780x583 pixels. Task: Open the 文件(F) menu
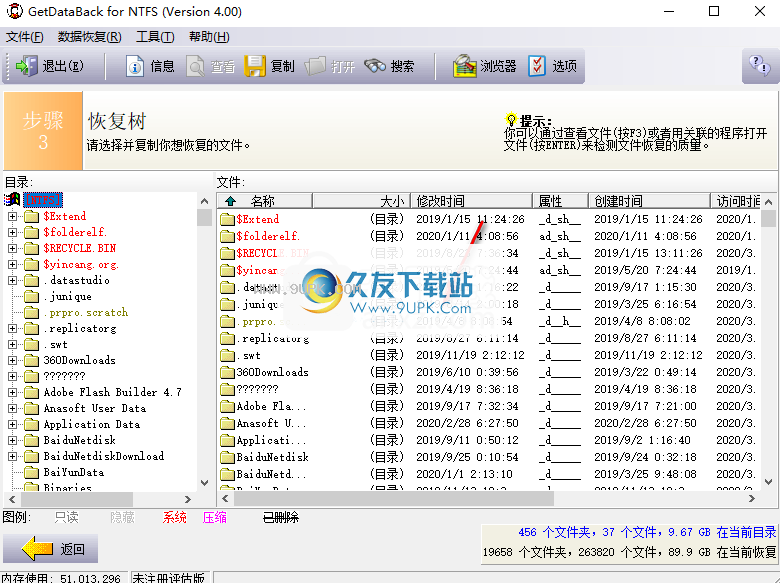[x=24, y=37]
